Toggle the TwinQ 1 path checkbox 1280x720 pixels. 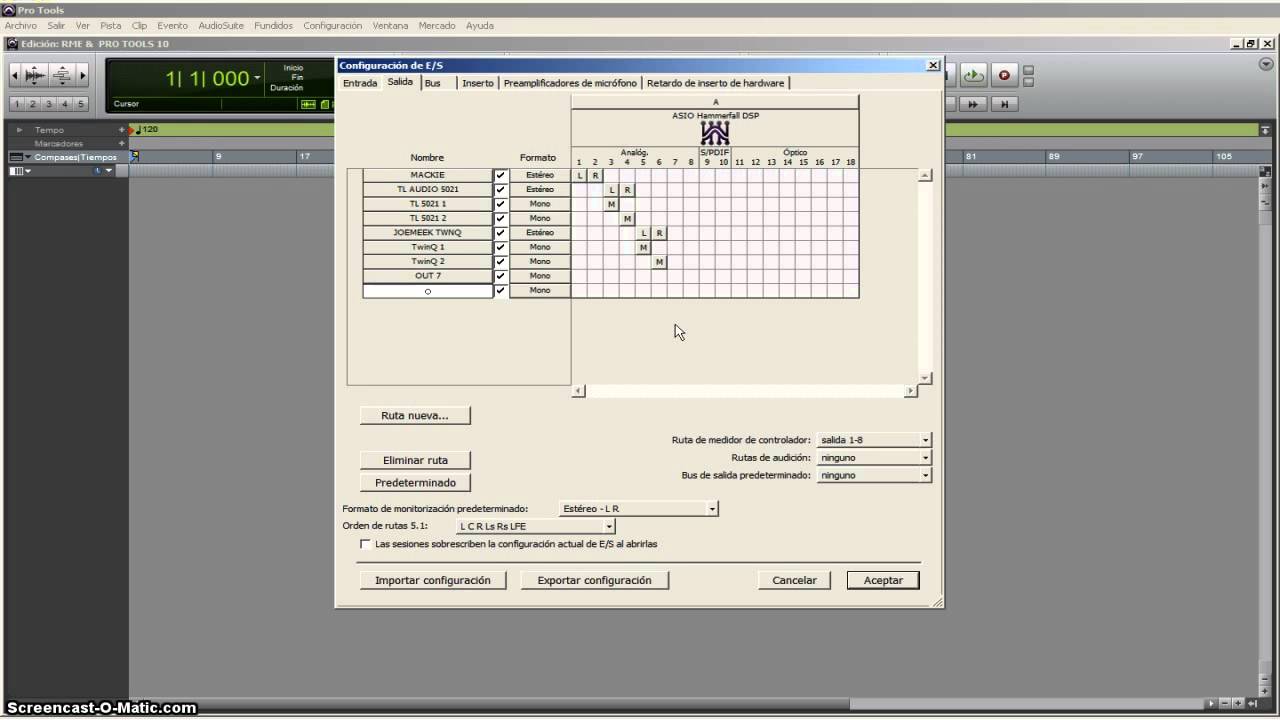click(x=501, y=247)
